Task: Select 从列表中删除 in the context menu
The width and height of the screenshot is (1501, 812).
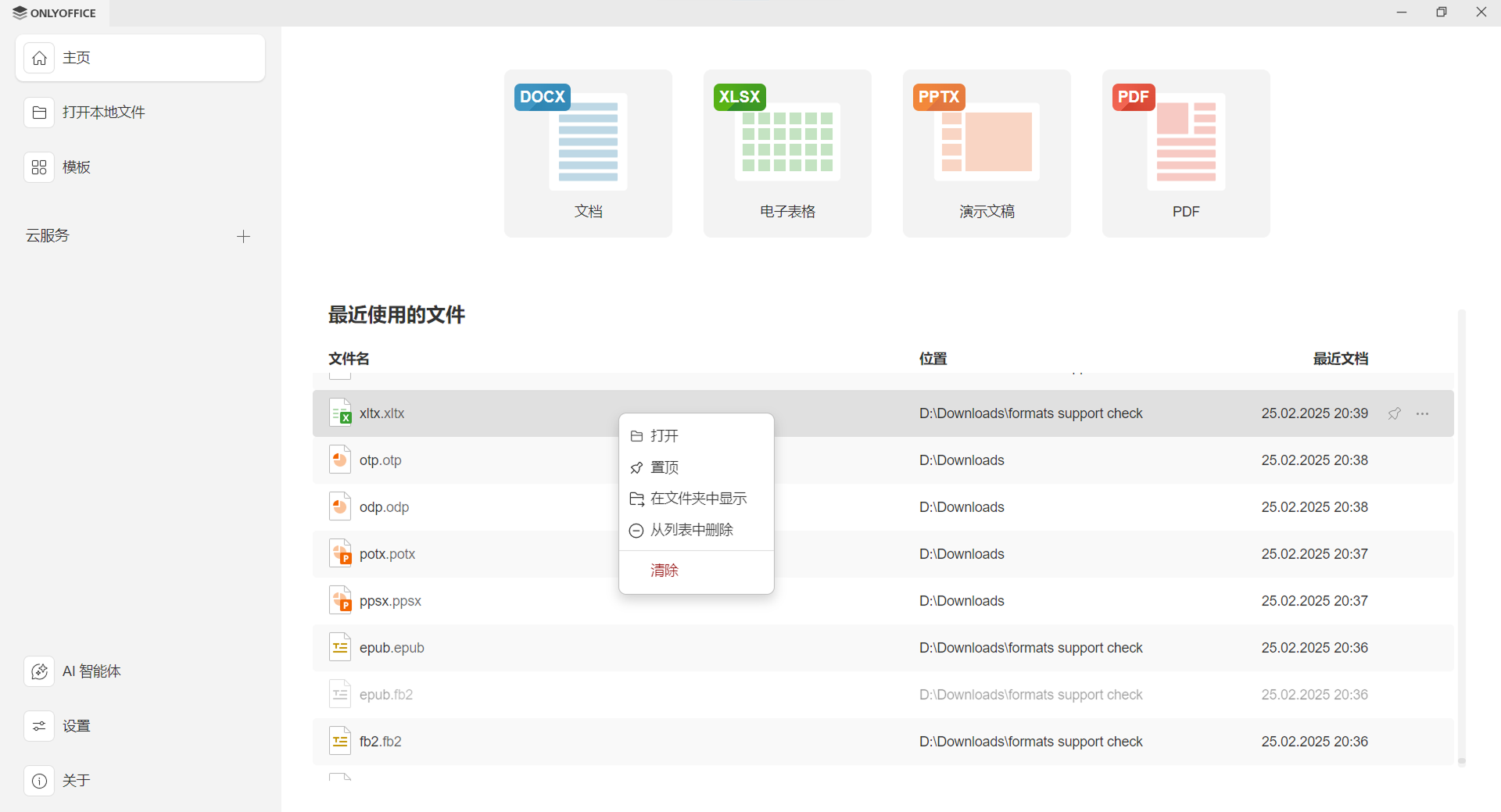Action: pyautogui.click(x=692, y=529)
